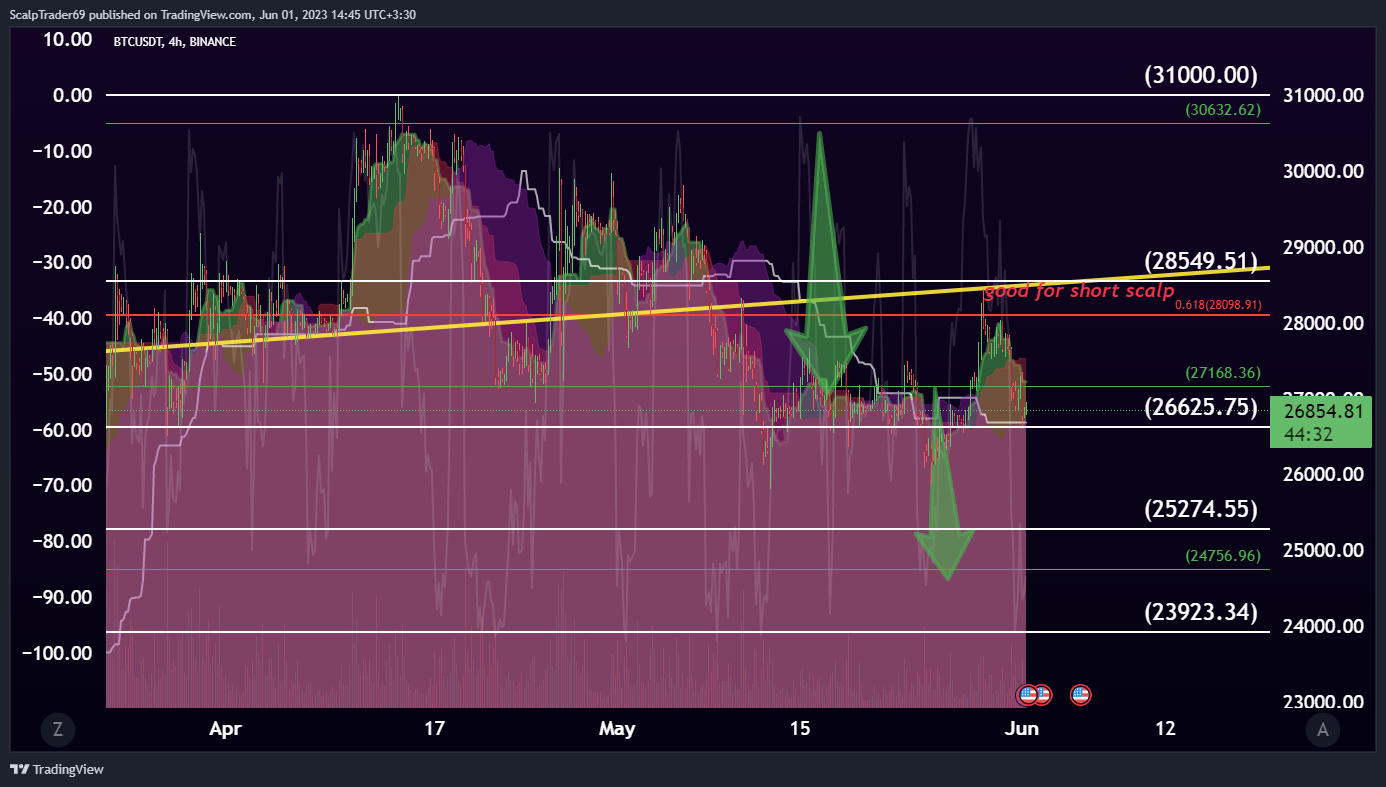Click the green (30632.62) level label
Image resolution: width=1386 pixels, height=787 pixels.
[1223, 110]
